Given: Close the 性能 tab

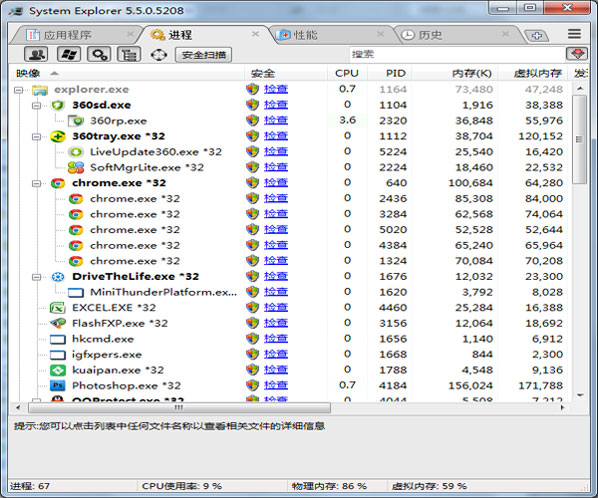Looking at the screenshot, I should point(380,34).
